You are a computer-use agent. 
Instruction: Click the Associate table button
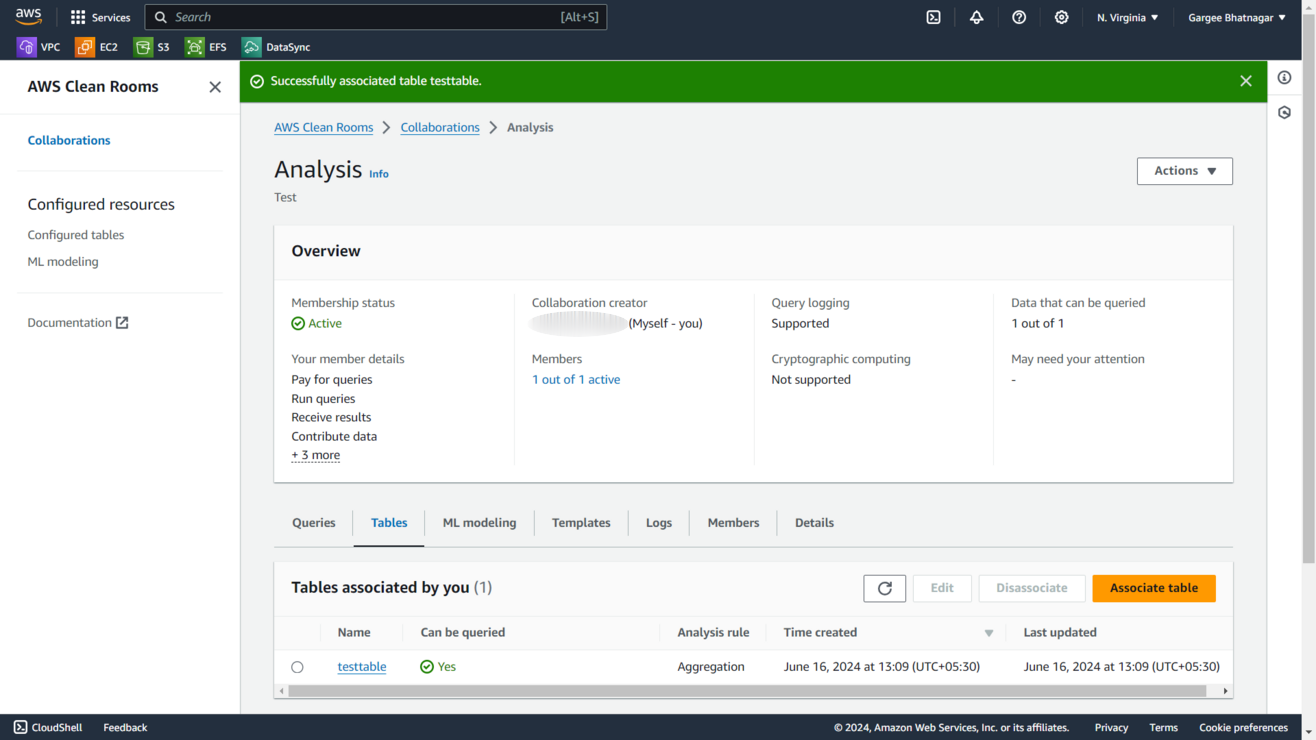[x=1154, y=588]
